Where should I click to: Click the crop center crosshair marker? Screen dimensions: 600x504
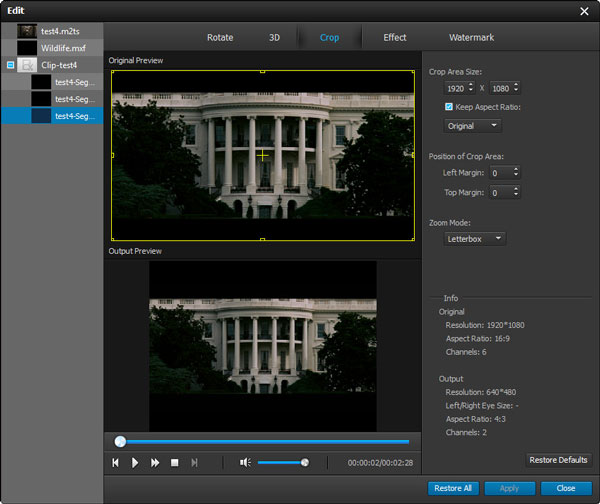click(262, 155)
